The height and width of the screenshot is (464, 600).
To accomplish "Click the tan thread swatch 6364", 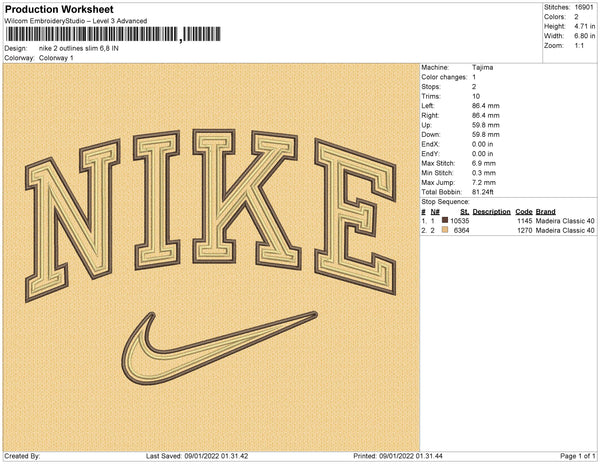I will pyautogui.click(x=445, y=230).
